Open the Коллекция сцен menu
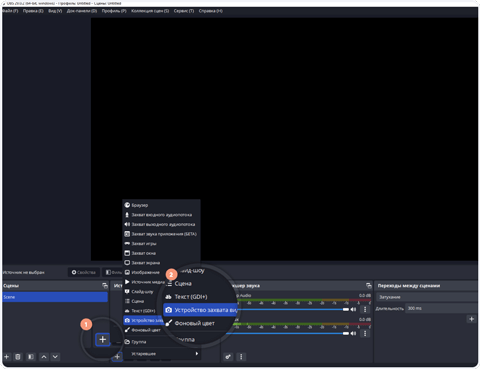480x369 pixels. 150,11
